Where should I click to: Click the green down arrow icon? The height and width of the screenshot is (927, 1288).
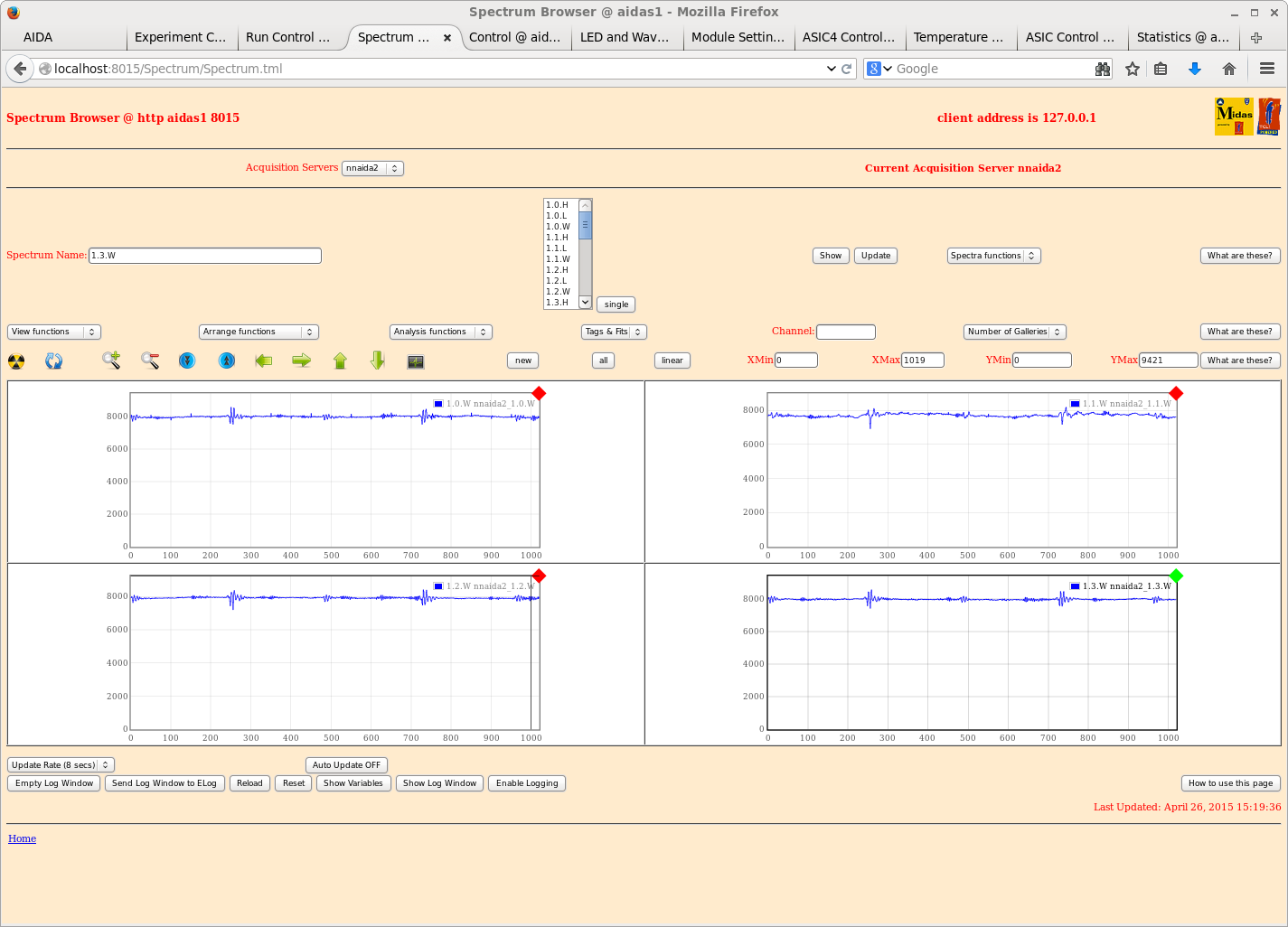click(x=378, y=360)
